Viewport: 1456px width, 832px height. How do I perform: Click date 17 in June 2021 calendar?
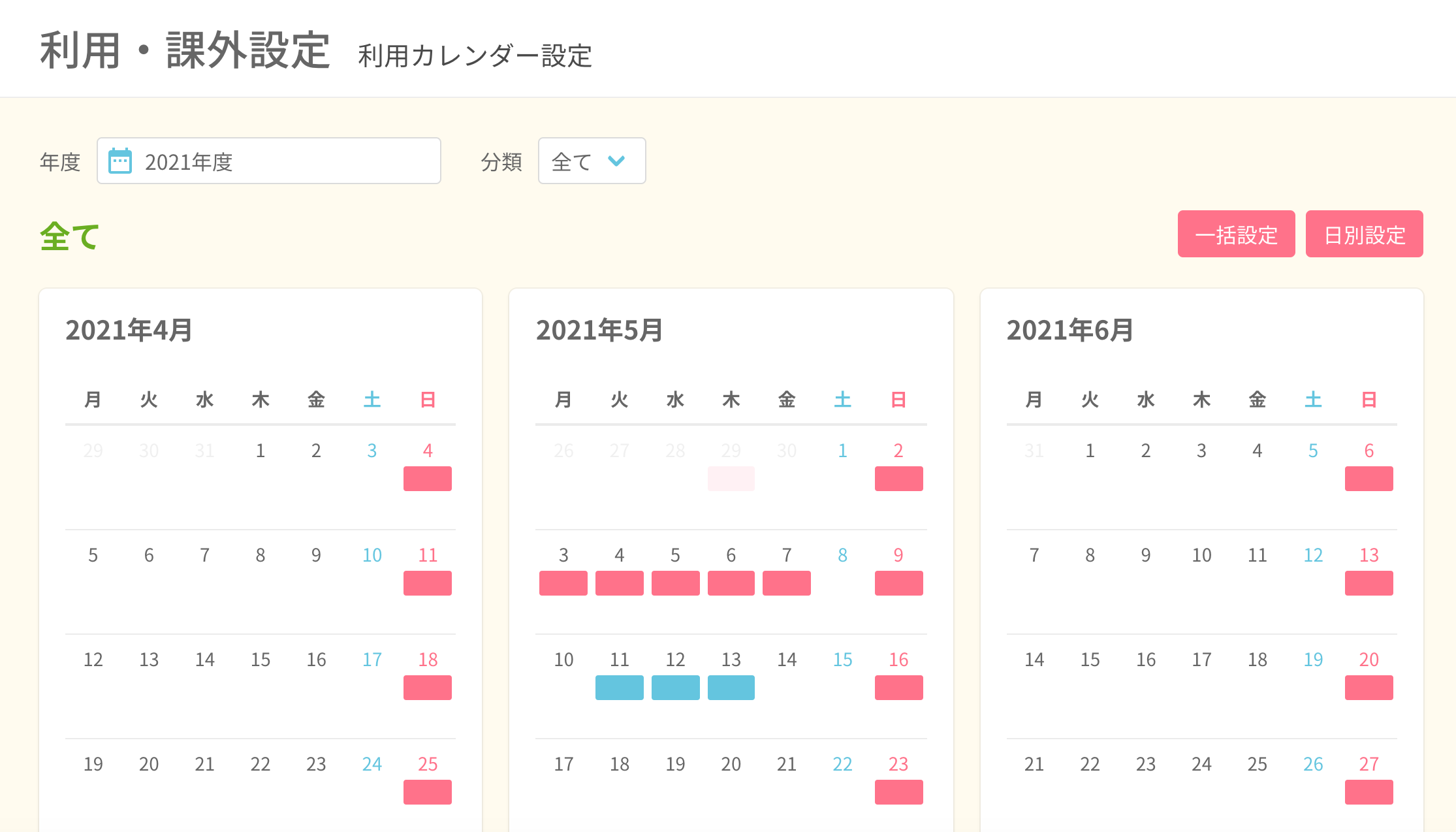[1201, 660]
